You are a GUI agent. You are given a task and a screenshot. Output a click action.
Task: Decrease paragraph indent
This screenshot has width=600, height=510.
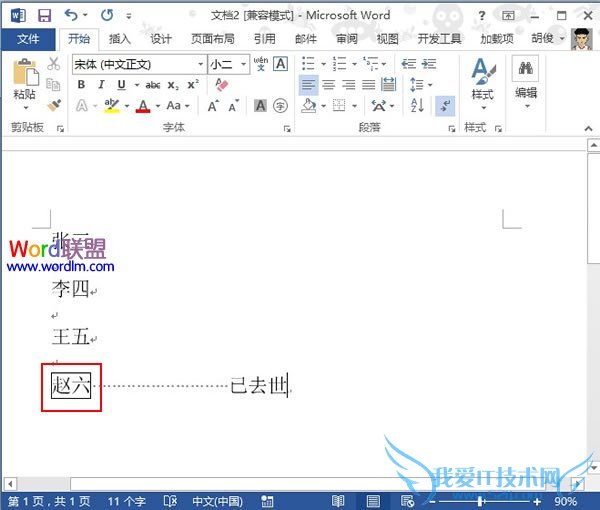click(x=409, y=64)
